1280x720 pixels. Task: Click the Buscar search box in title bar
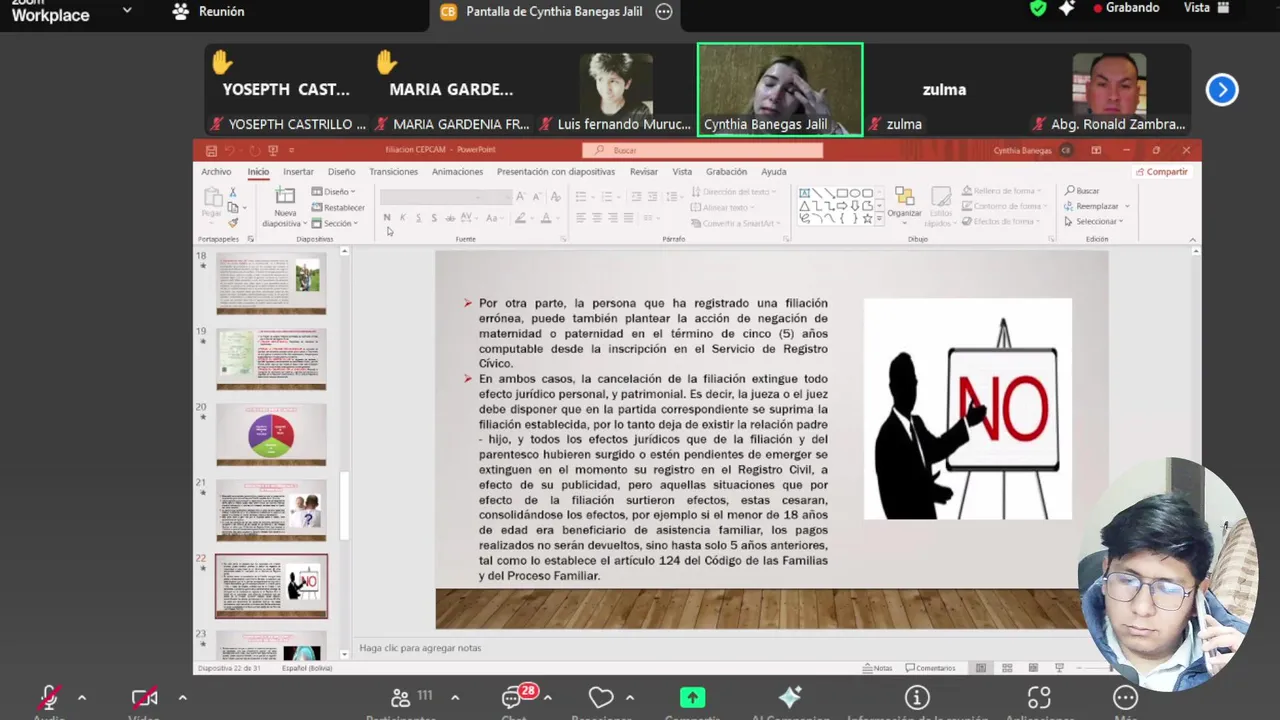click(x=702, y=150)
